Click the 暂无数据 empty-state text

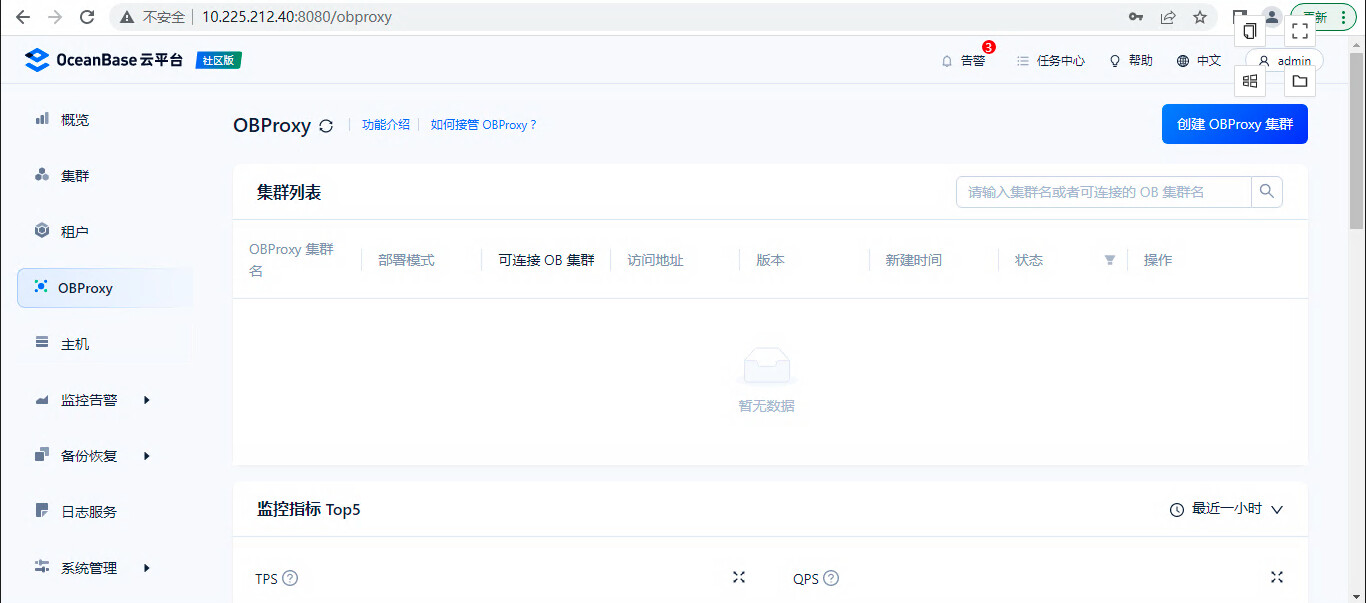click(767, 406)
